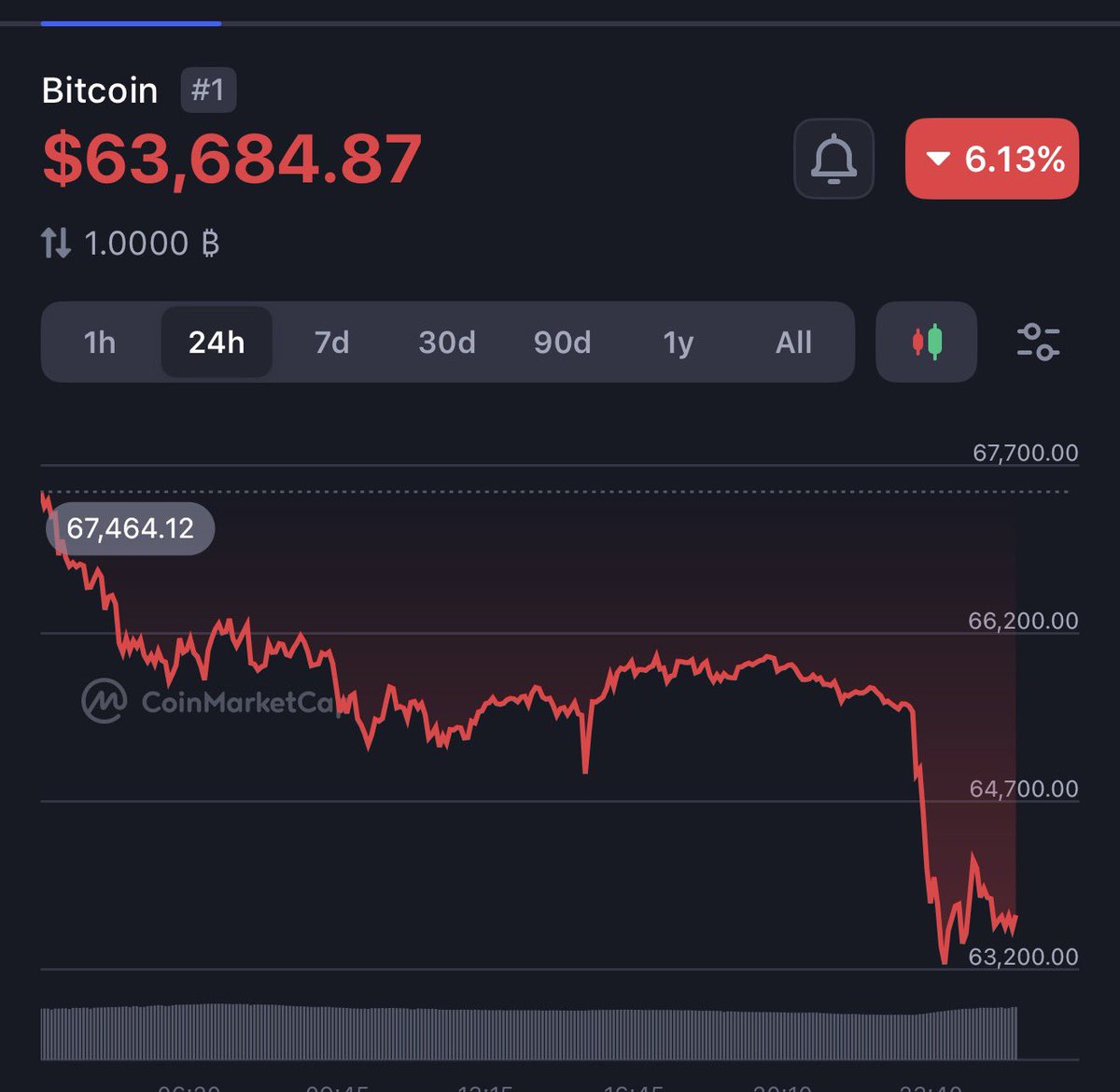
Task: Choose the 90d time range
Action: pos(562,343)
